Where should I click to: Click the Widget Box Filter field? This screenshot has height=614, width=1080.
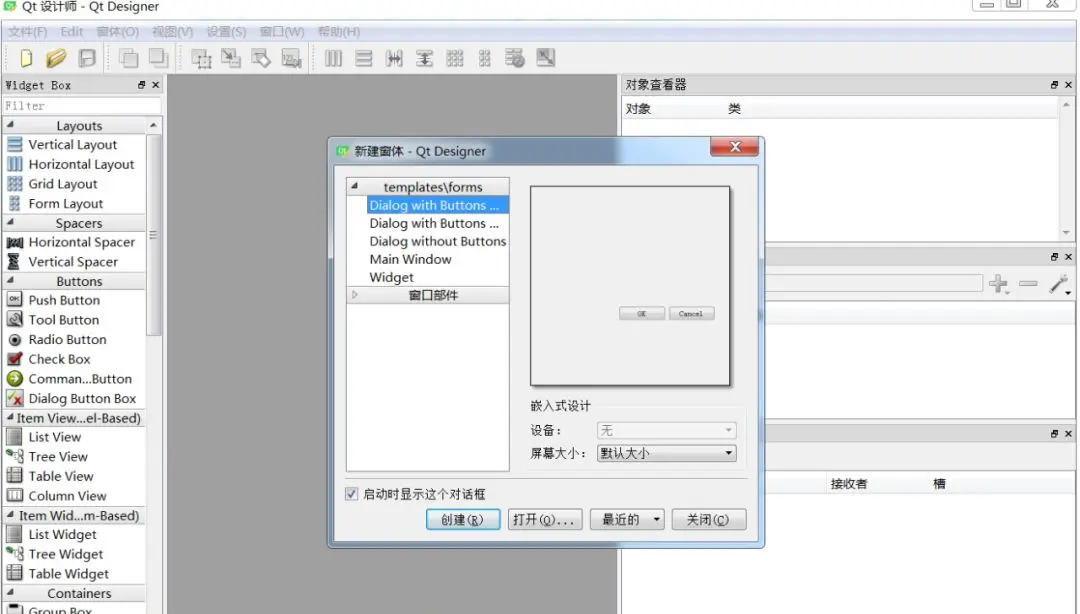81,105
